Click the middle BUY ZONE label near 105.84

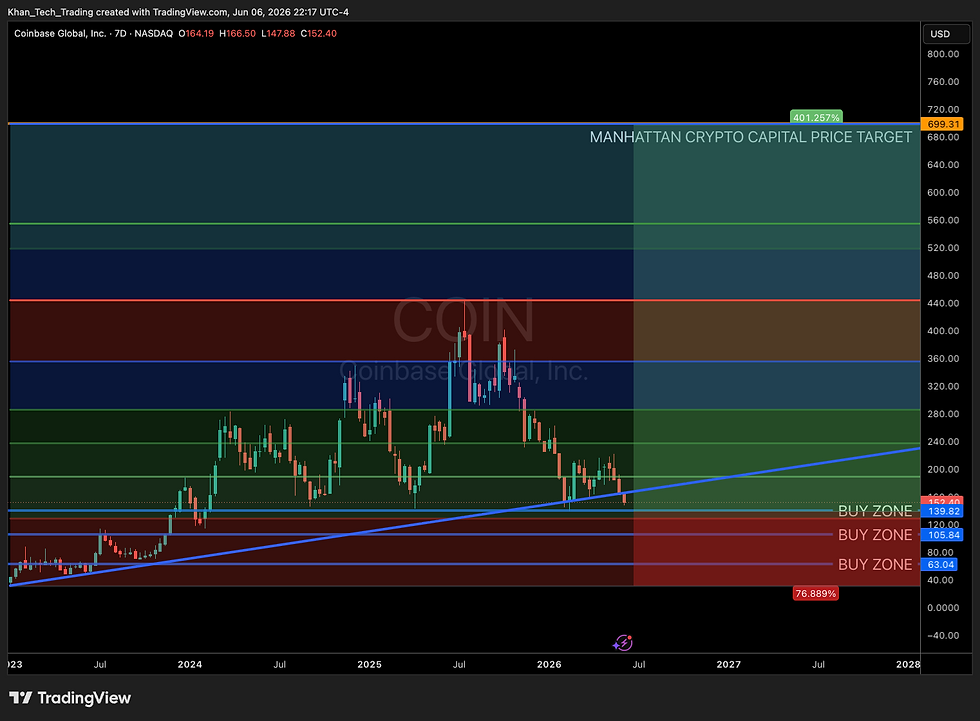[x=875, y=535]
